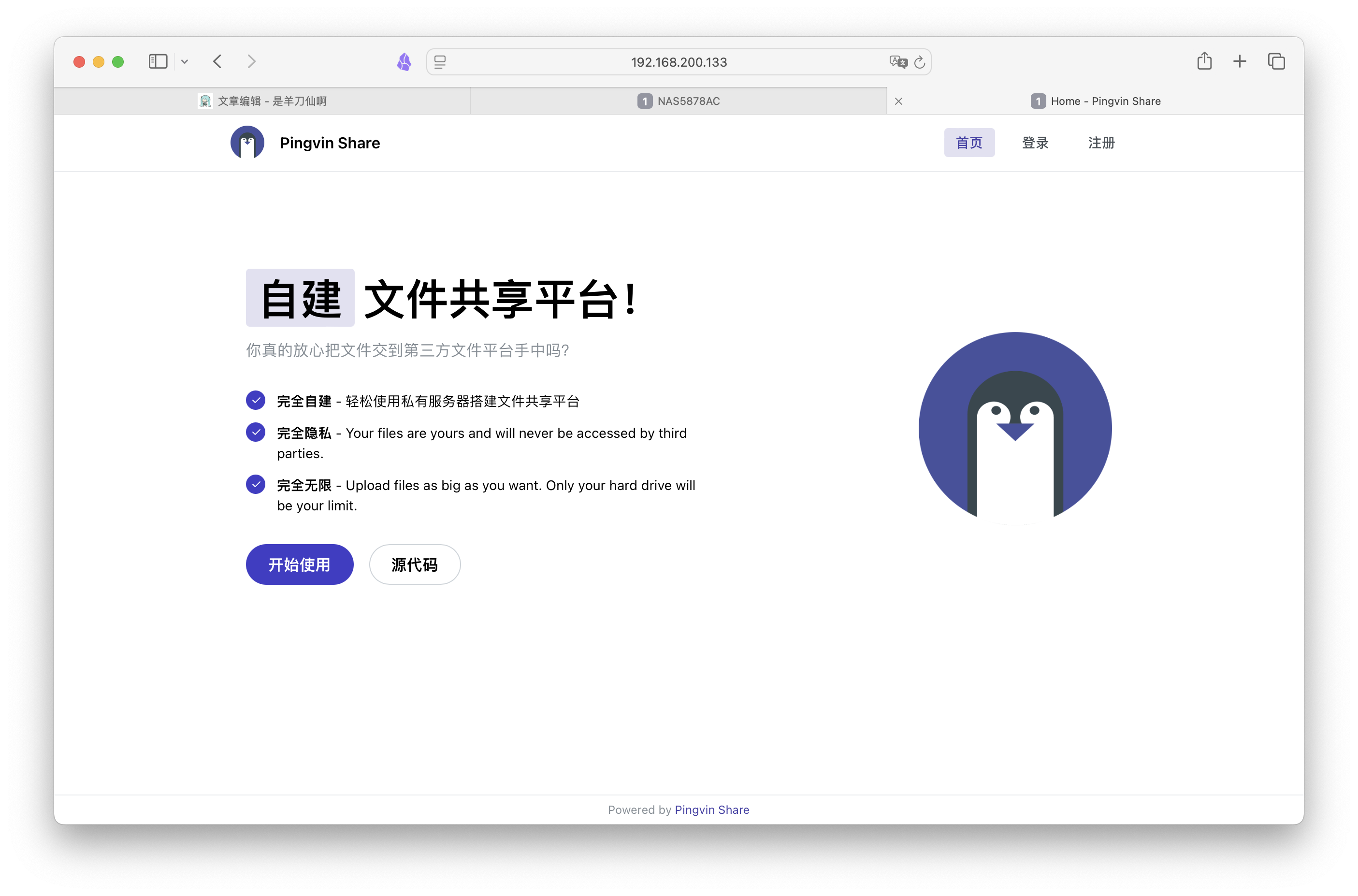Reload the page with the refresh icon
1358x896 pixels.
click(x=919, y=62)
